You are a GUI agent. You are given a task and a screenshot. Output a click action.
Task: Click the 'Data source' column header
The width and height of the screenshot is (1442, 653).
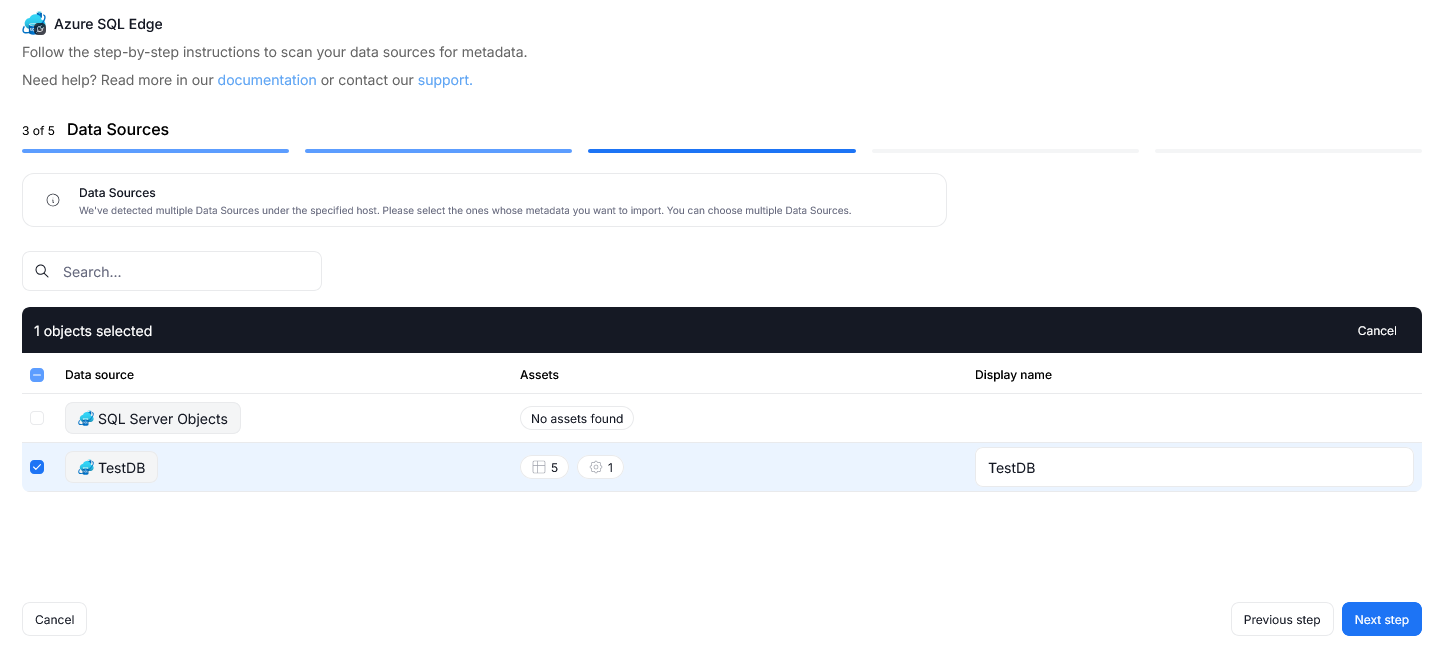pos(99,375)
